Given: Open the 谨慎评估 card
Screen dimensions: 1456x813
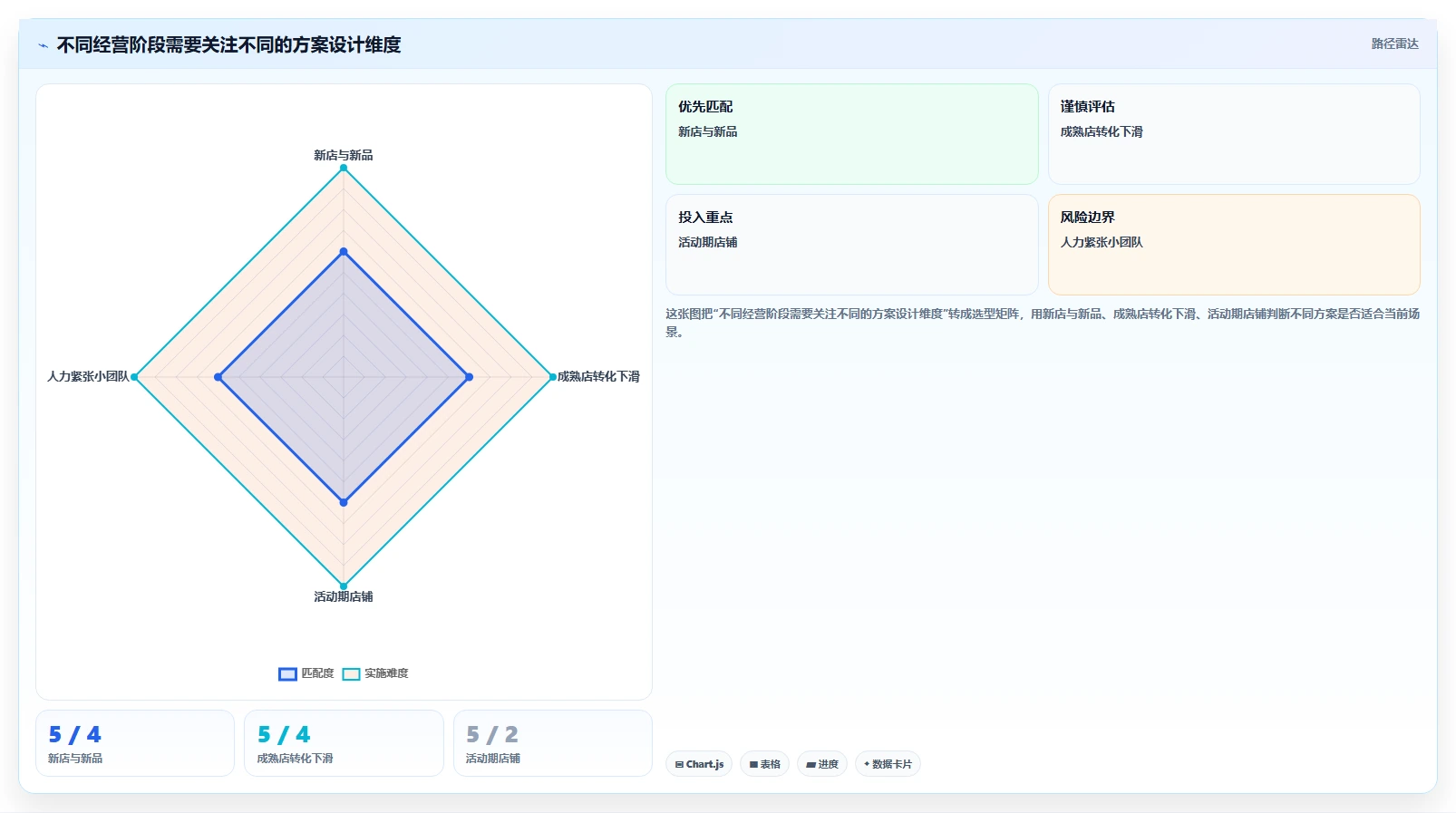Looking at the screenshot, I should (x=1234, y=134).
